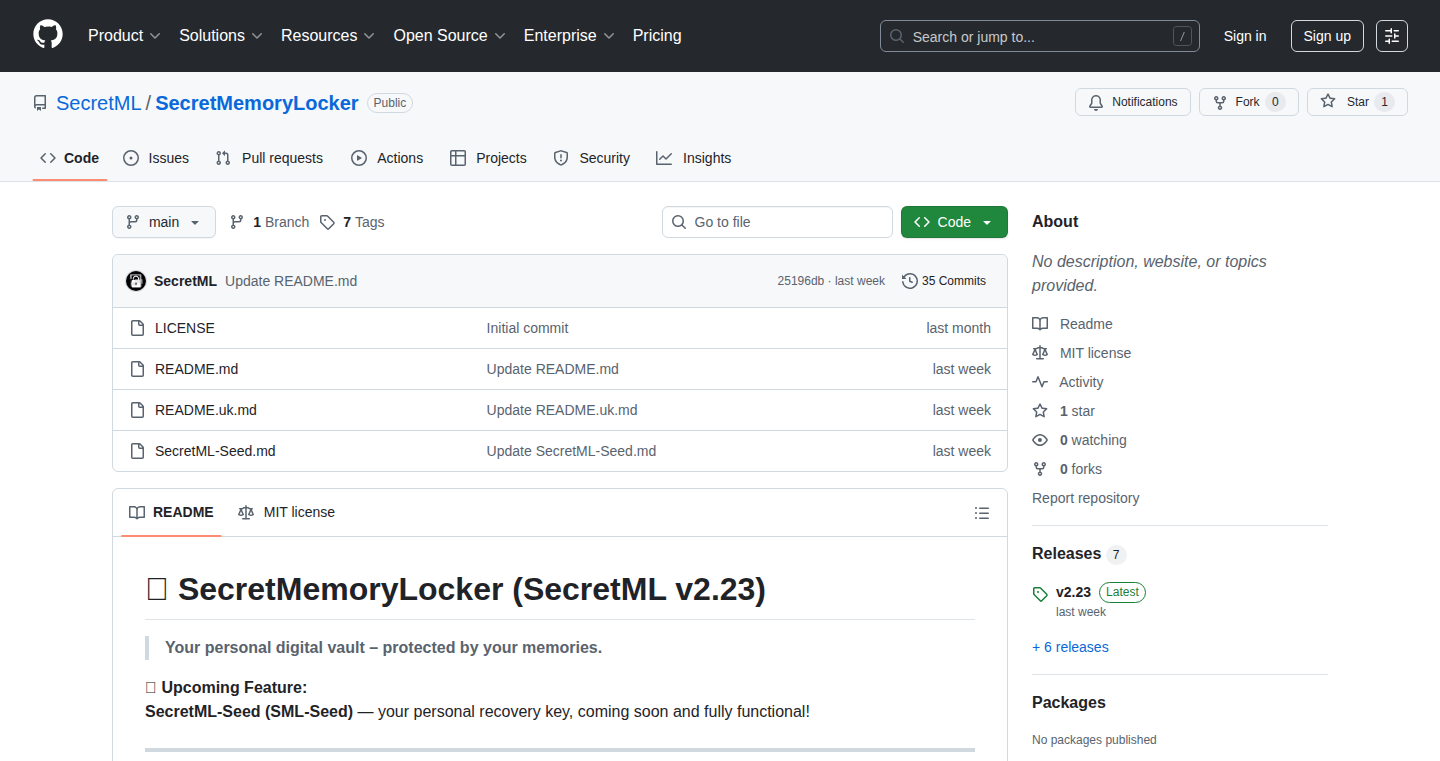Click Report repository
This screenshot has width=1440, height=761.
[1086, 498]
